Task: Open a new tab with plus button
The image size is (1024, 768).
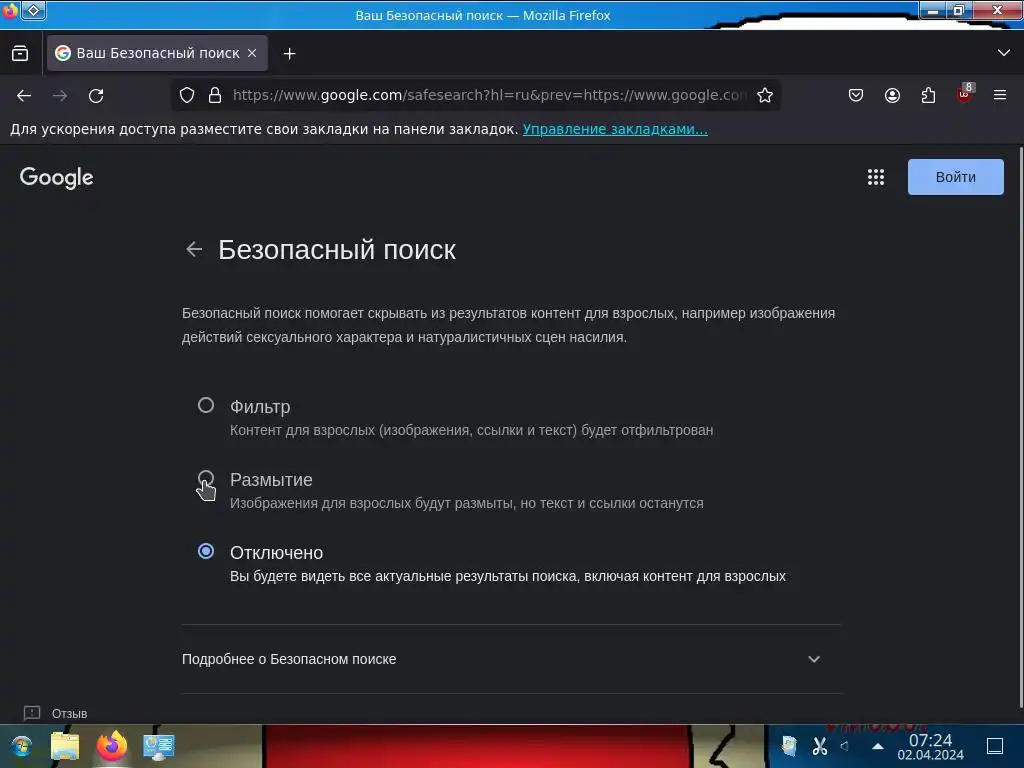Action: click(x=289, y=54)
